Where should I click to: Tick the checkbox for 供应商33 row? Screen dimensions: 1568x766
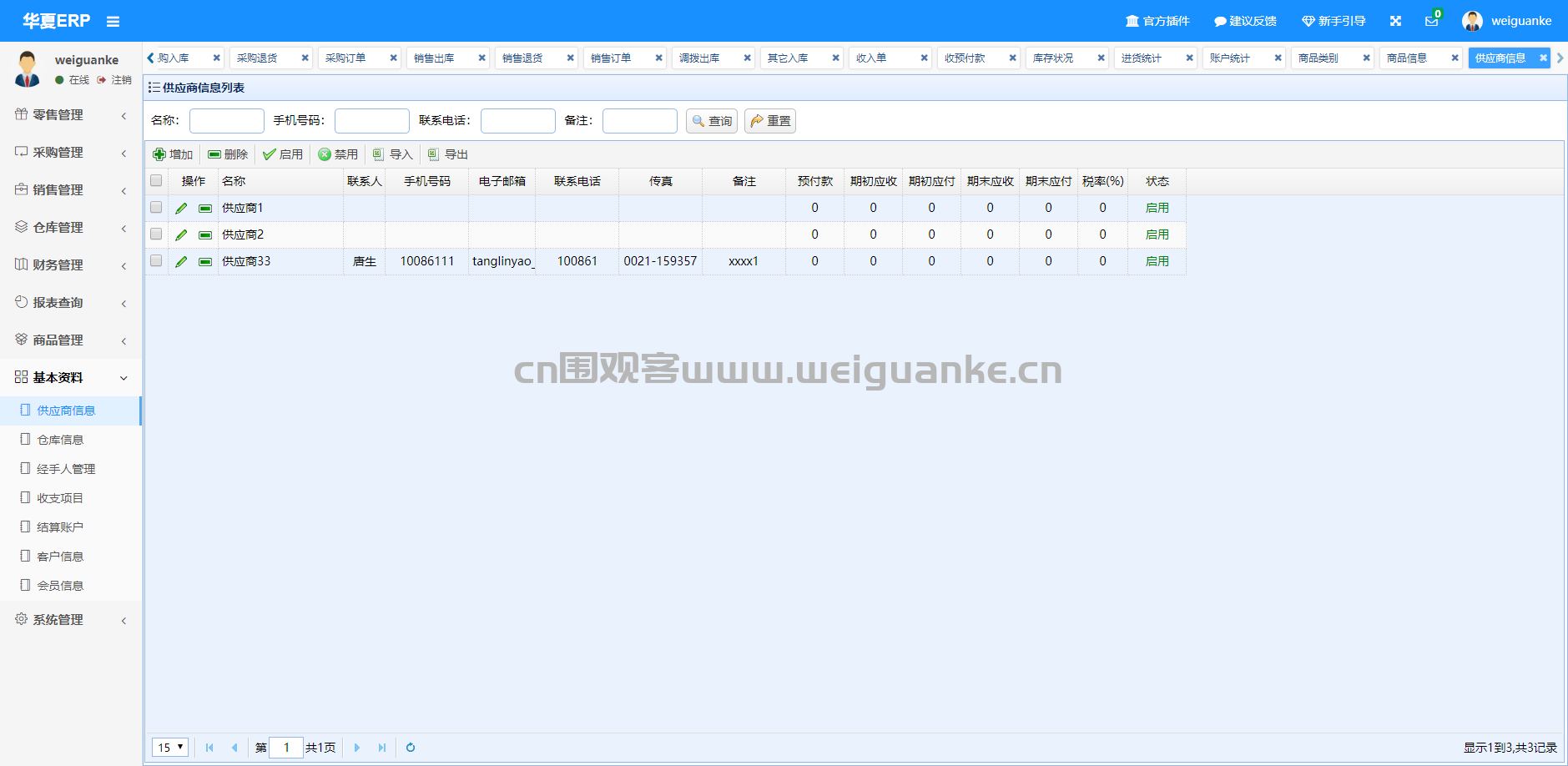(156, 261)
